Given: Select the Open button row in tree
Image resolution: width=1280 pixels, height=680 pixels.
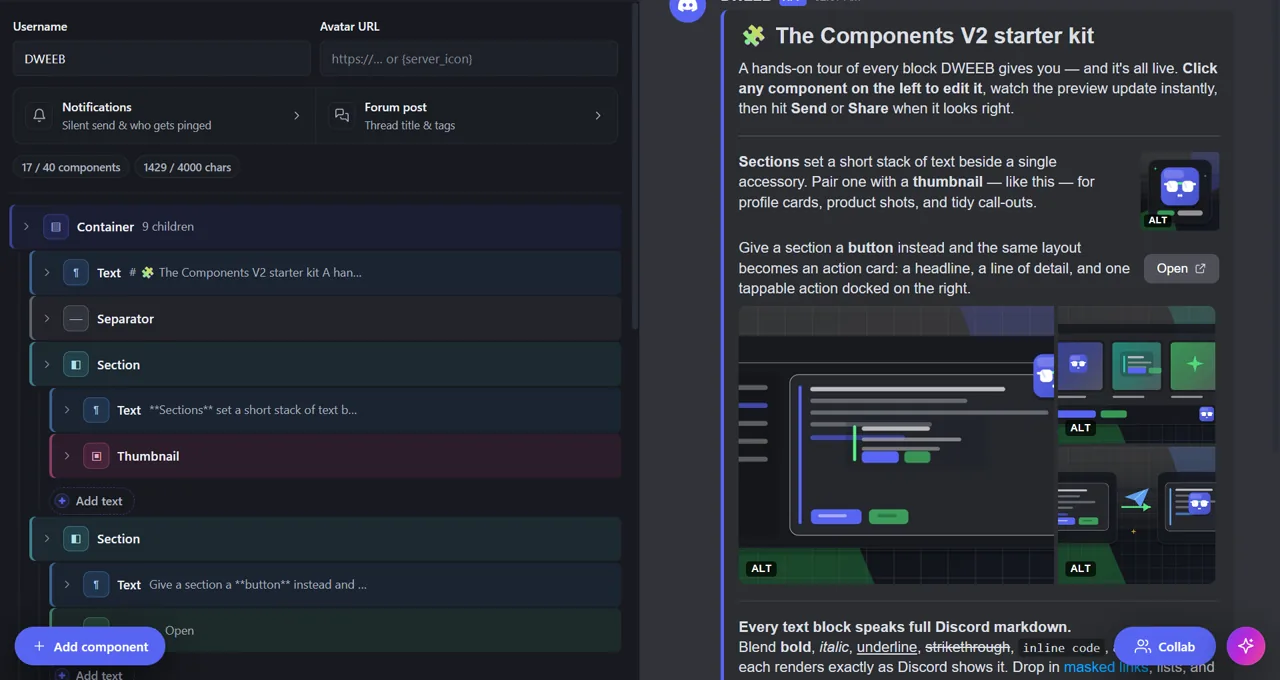Looking at the screenshot, I should coord(336,630).
